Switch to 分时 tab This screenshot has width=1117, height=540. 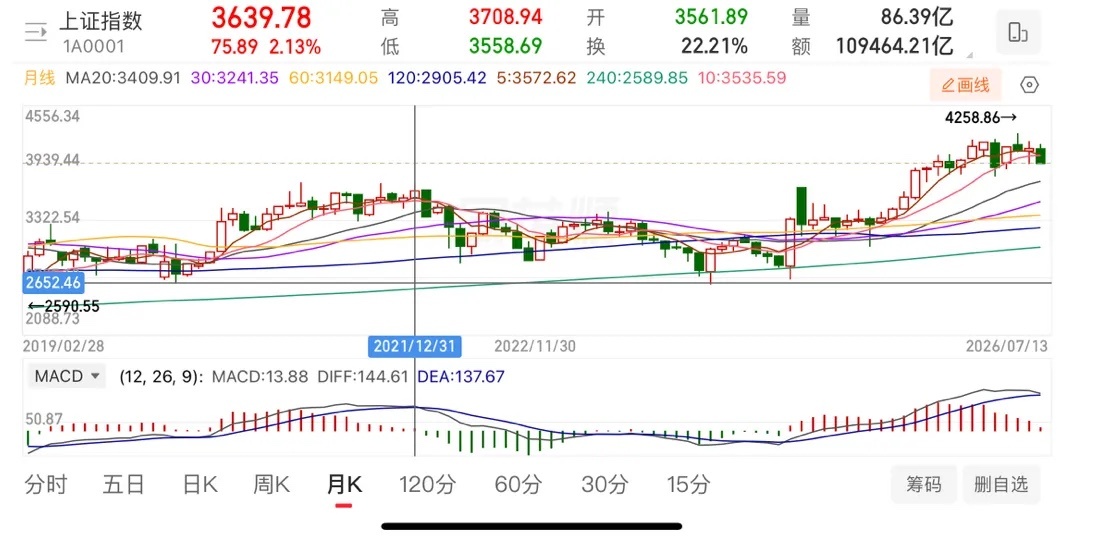click(46, 485)
